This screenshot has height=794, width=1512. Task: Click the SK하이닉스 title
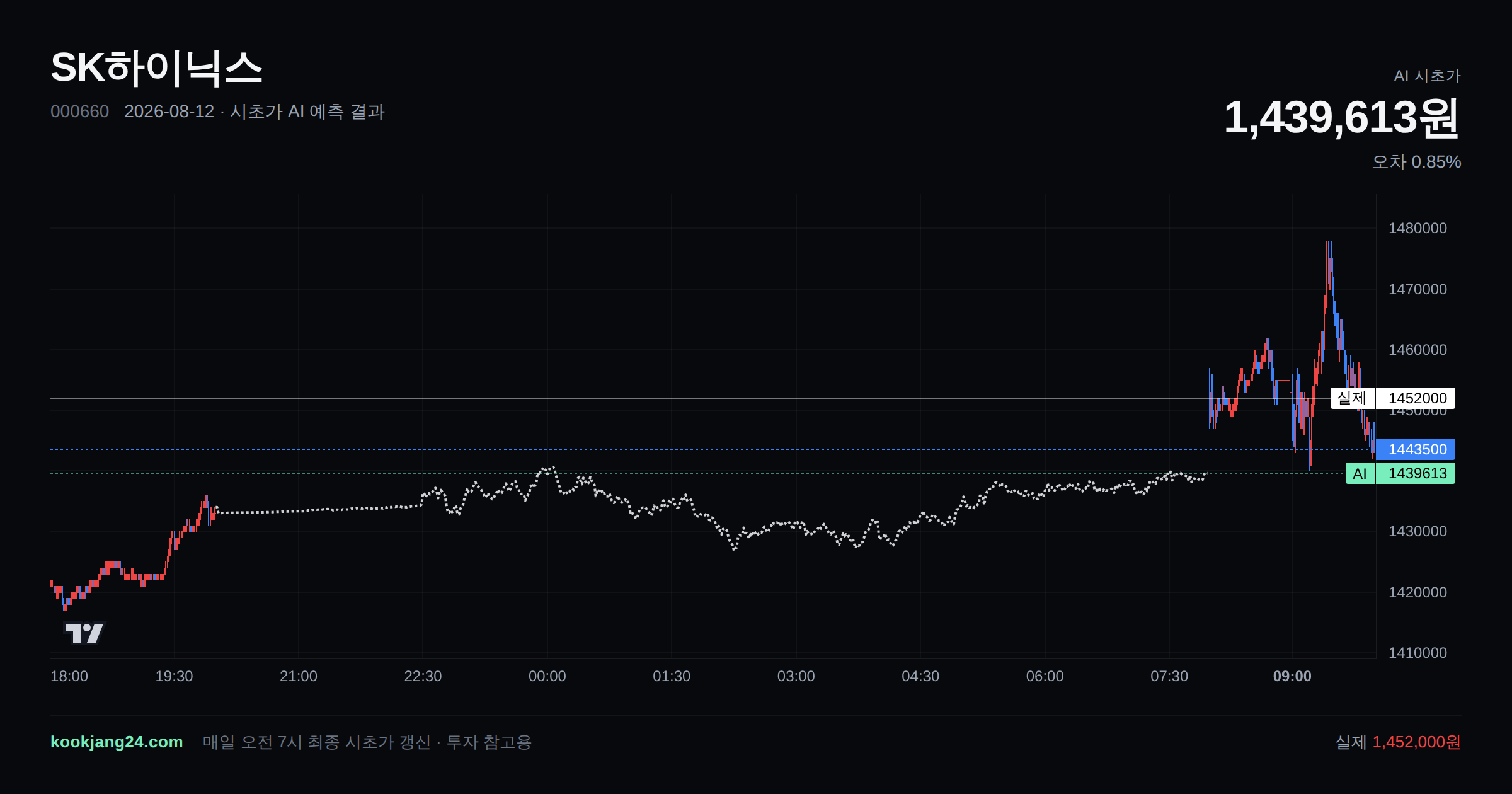156,67
